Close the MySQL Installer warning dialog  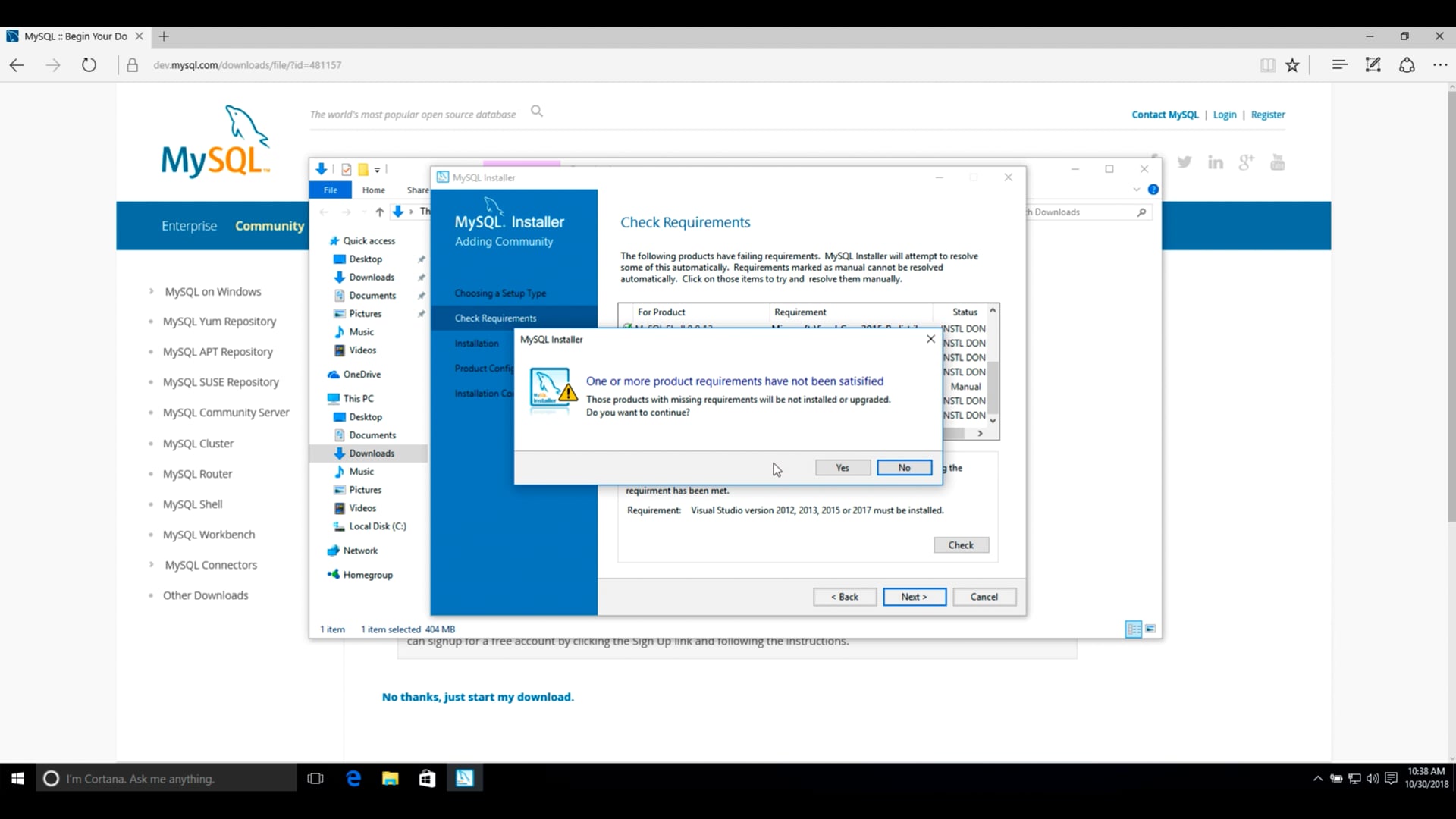pos(930,339)
